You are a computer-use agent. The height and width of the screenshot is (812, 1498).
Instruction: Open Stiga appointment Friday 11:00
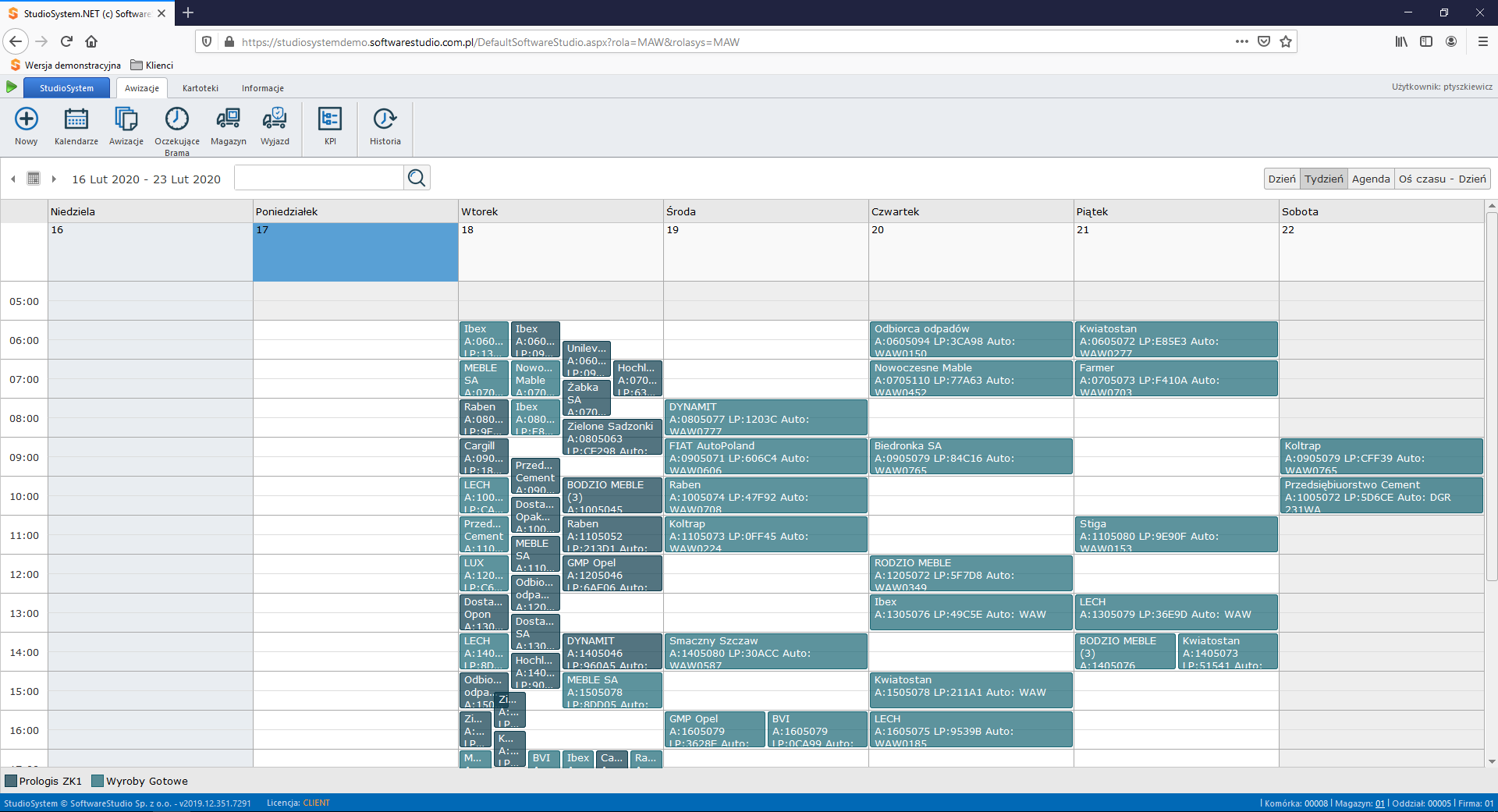pos(1176,534)
